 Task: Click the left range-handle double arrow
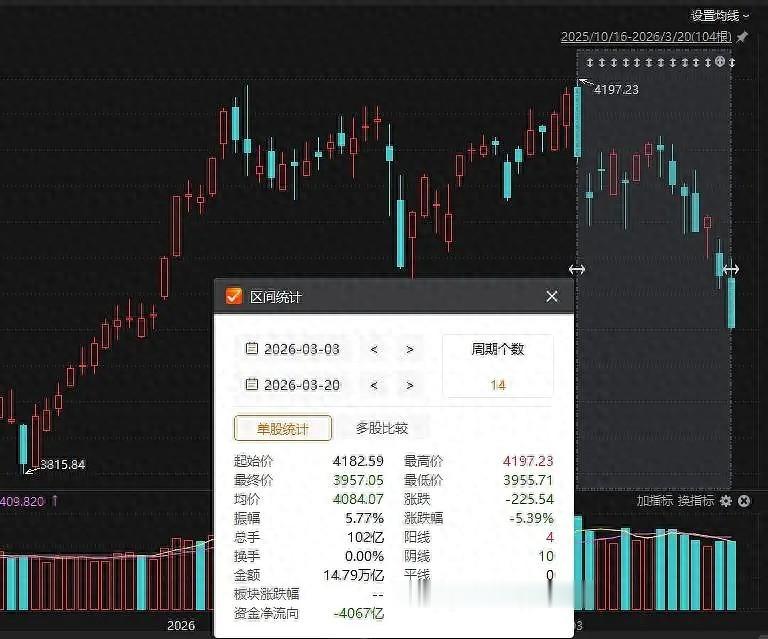point(576,269)
